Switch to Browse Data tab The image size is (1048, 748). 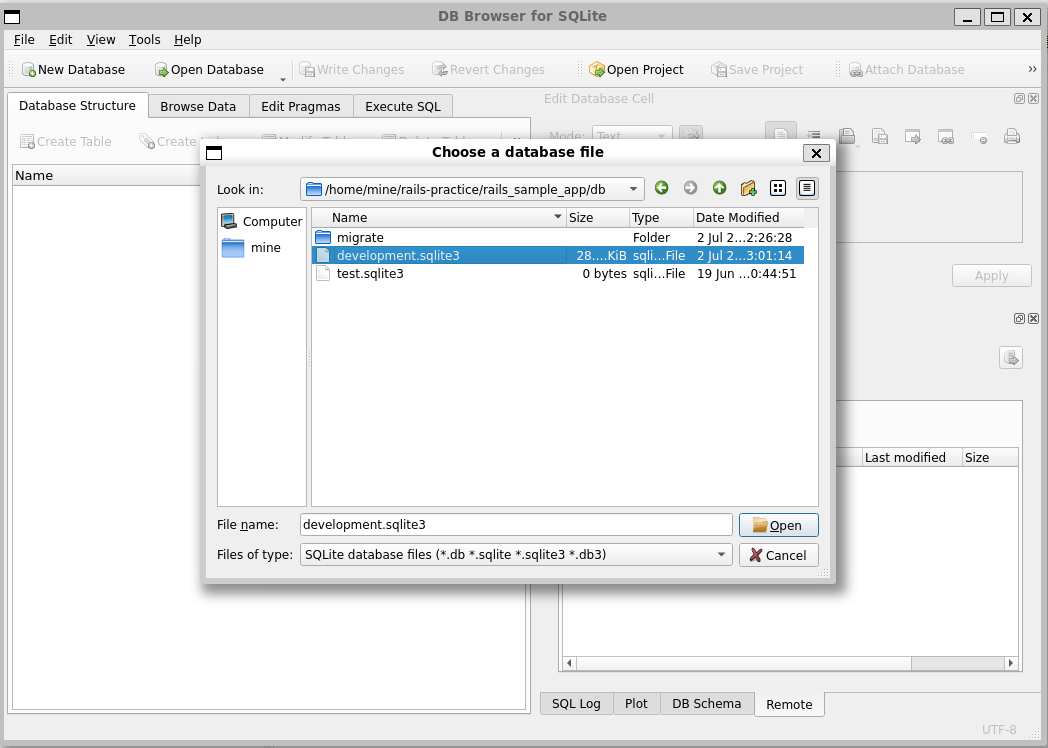point(198,106)
